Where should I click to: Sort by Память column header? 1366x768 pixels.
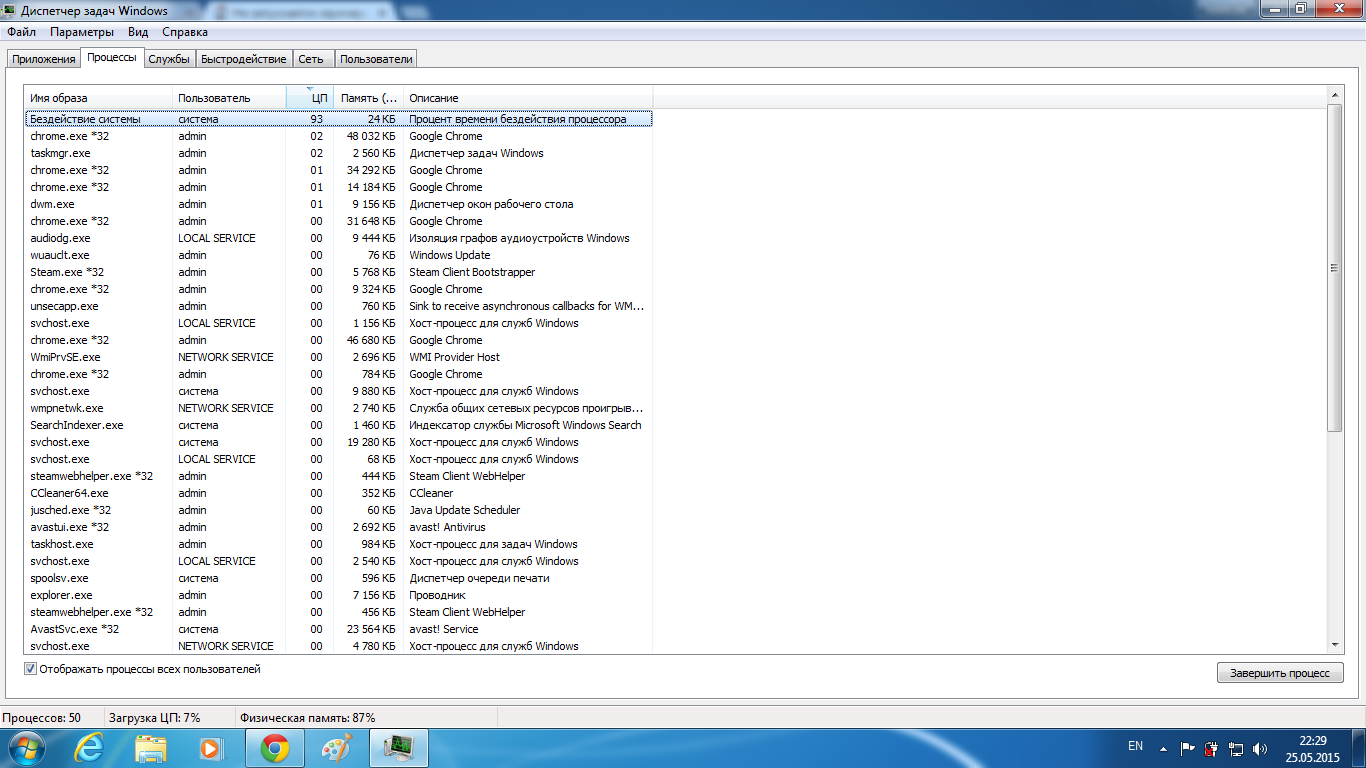pyautogui.click(x=369, y=98)
